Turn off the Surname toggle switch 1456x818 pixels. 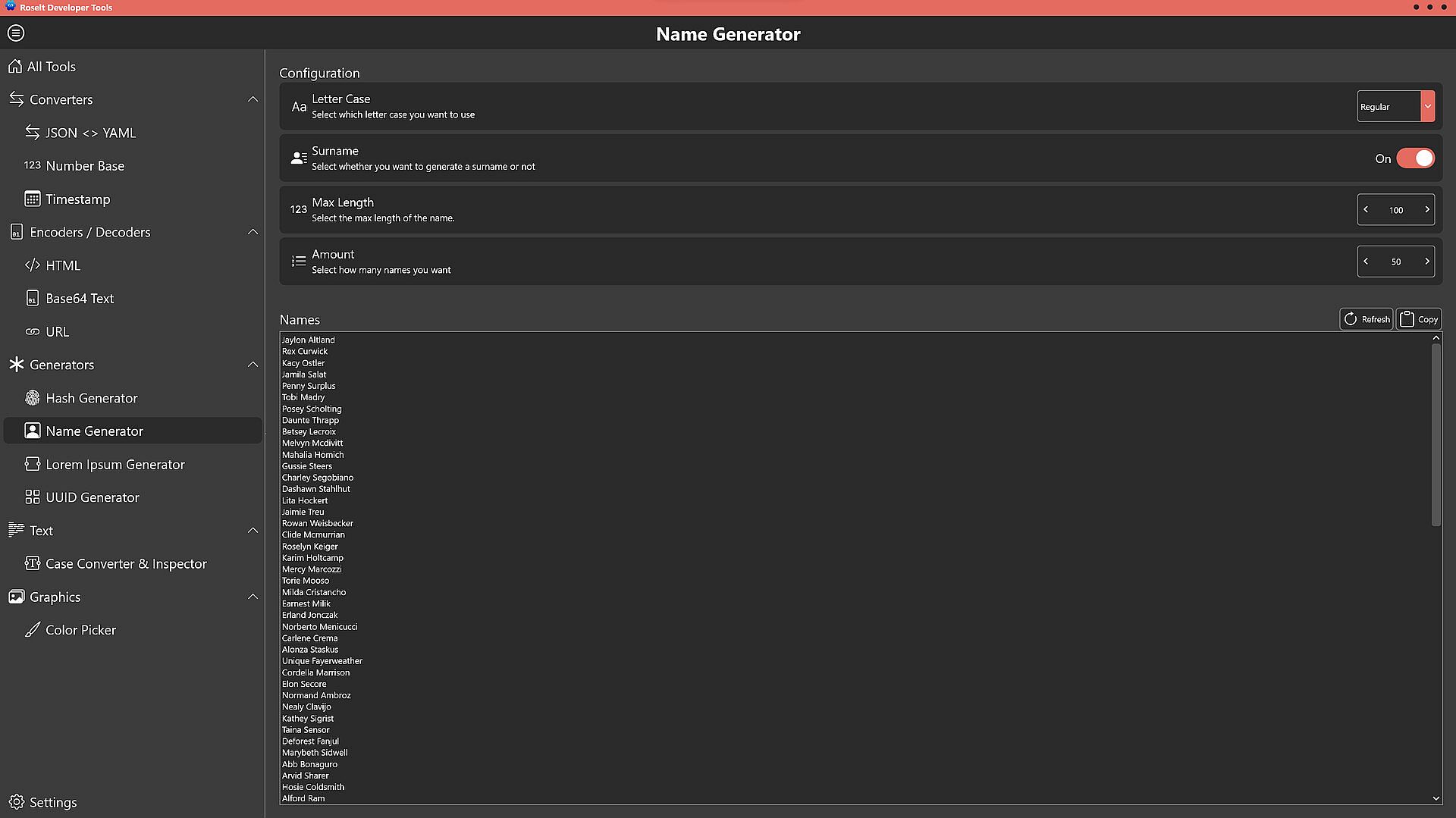pyautogui.click(x=1415, y=158)
